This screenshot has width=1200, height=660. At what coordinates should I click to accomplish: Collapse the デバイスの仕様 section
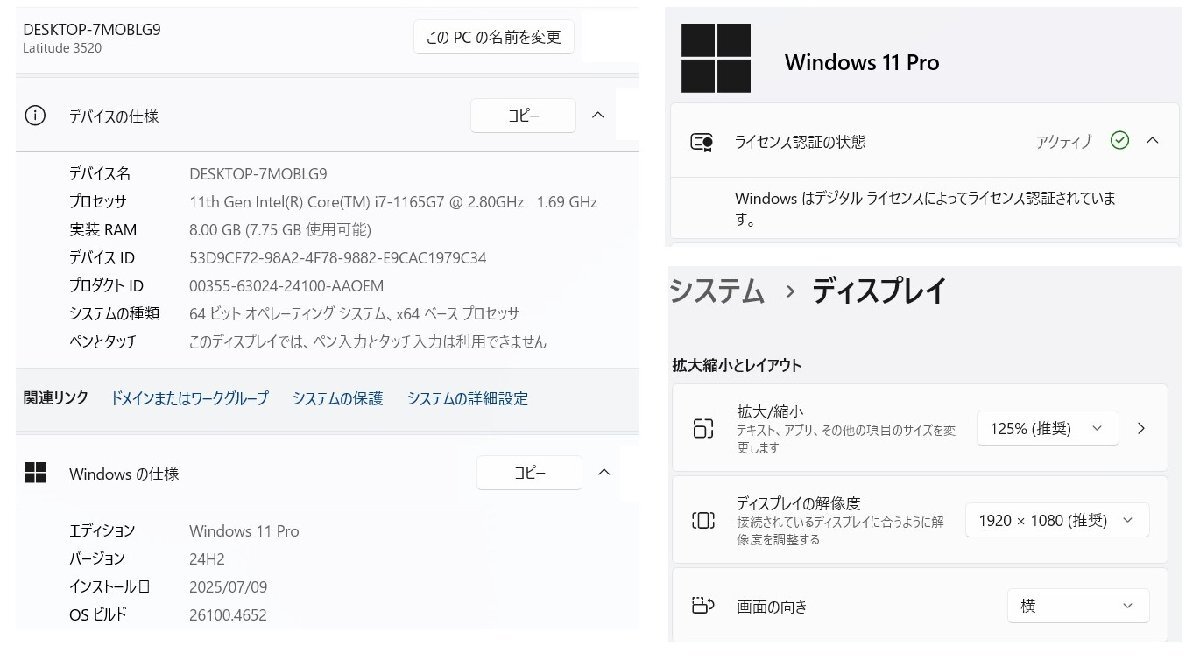598,115
